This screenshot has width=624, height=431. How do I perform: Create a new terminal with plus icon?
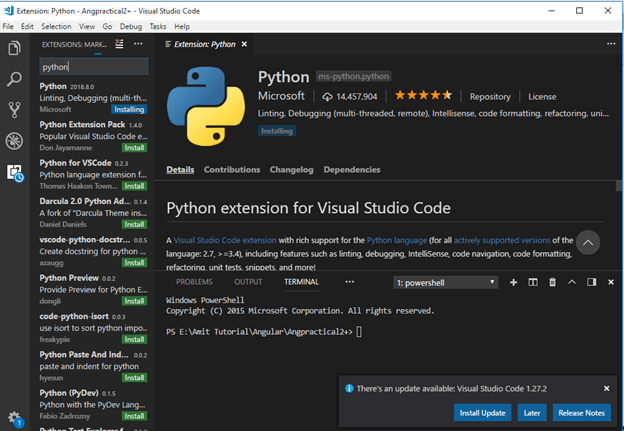[514, 282]
